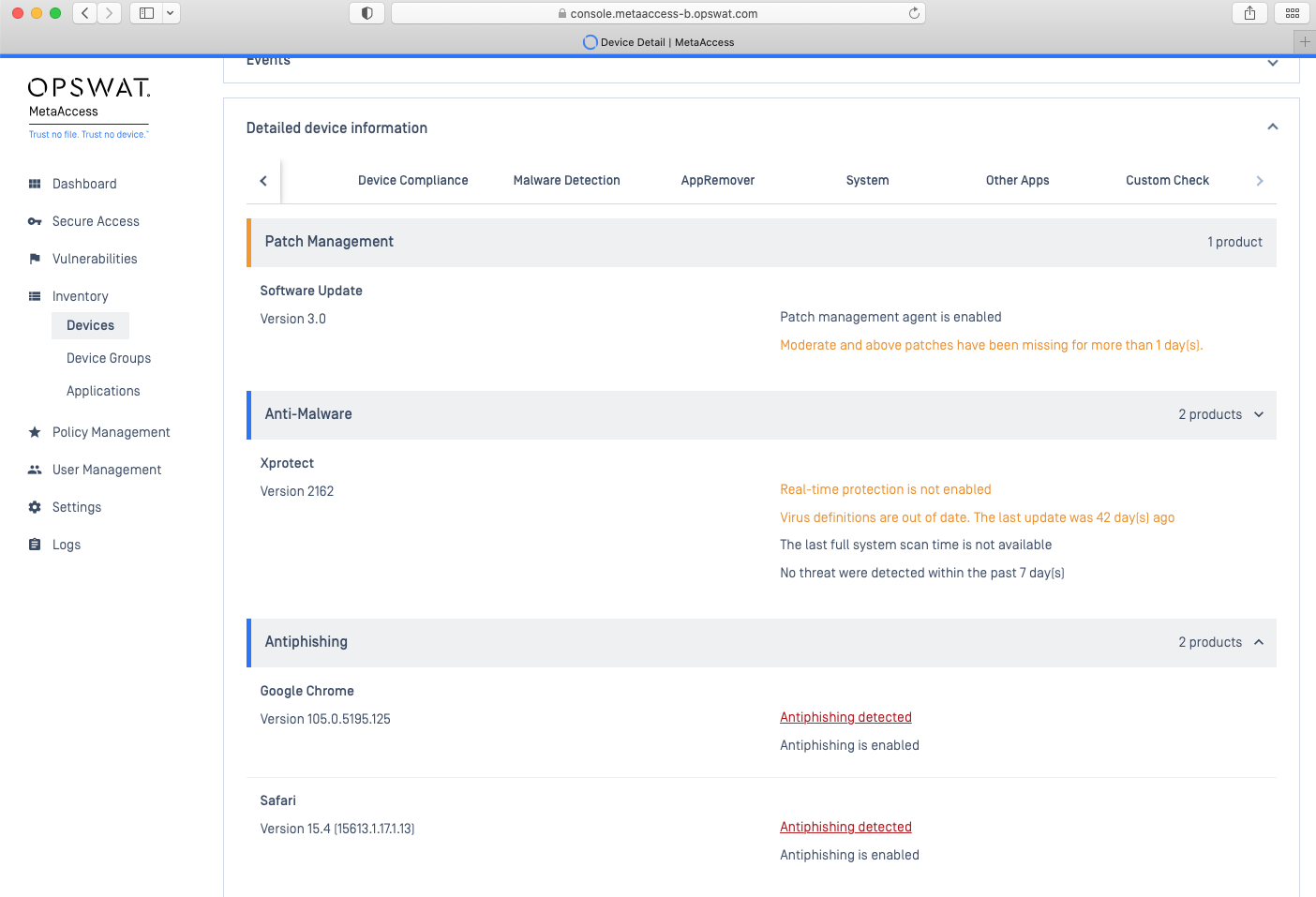
Task: Toggle the Safari sidebar button
Action: (x=146, y=13)
